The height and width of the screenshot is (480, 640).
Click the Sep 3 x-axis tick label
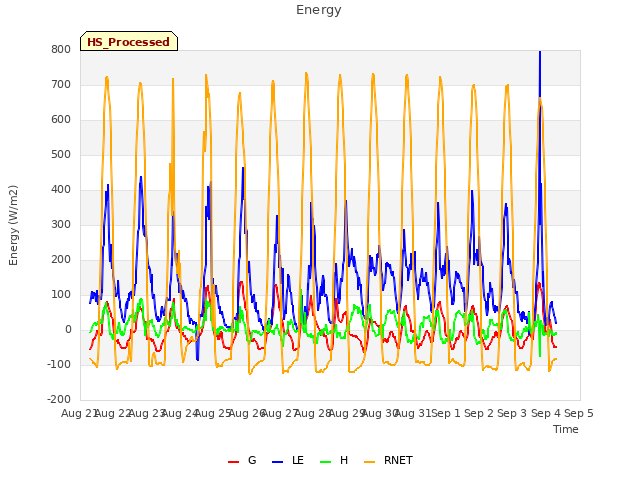(512, 413)
